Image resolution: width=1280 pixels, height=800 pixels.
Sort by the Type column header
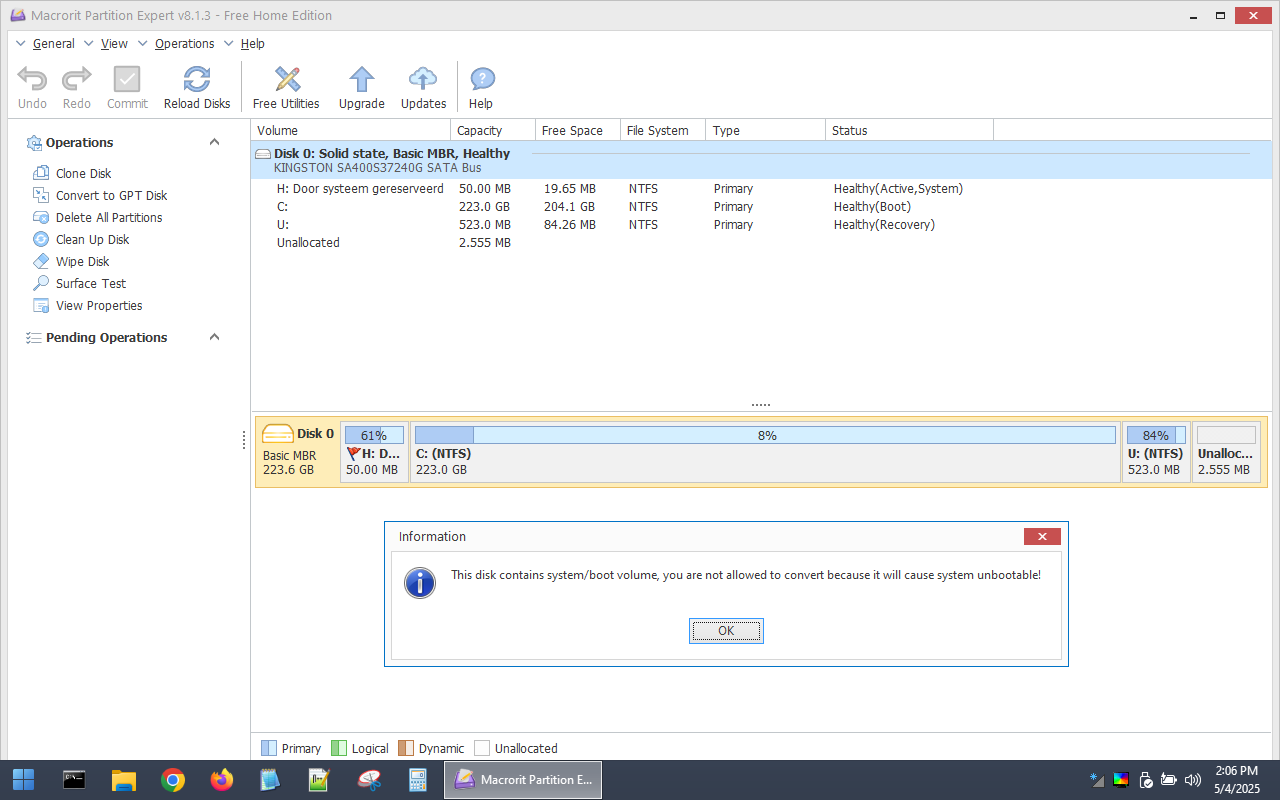pyautogui.click(x=766, y=130)
